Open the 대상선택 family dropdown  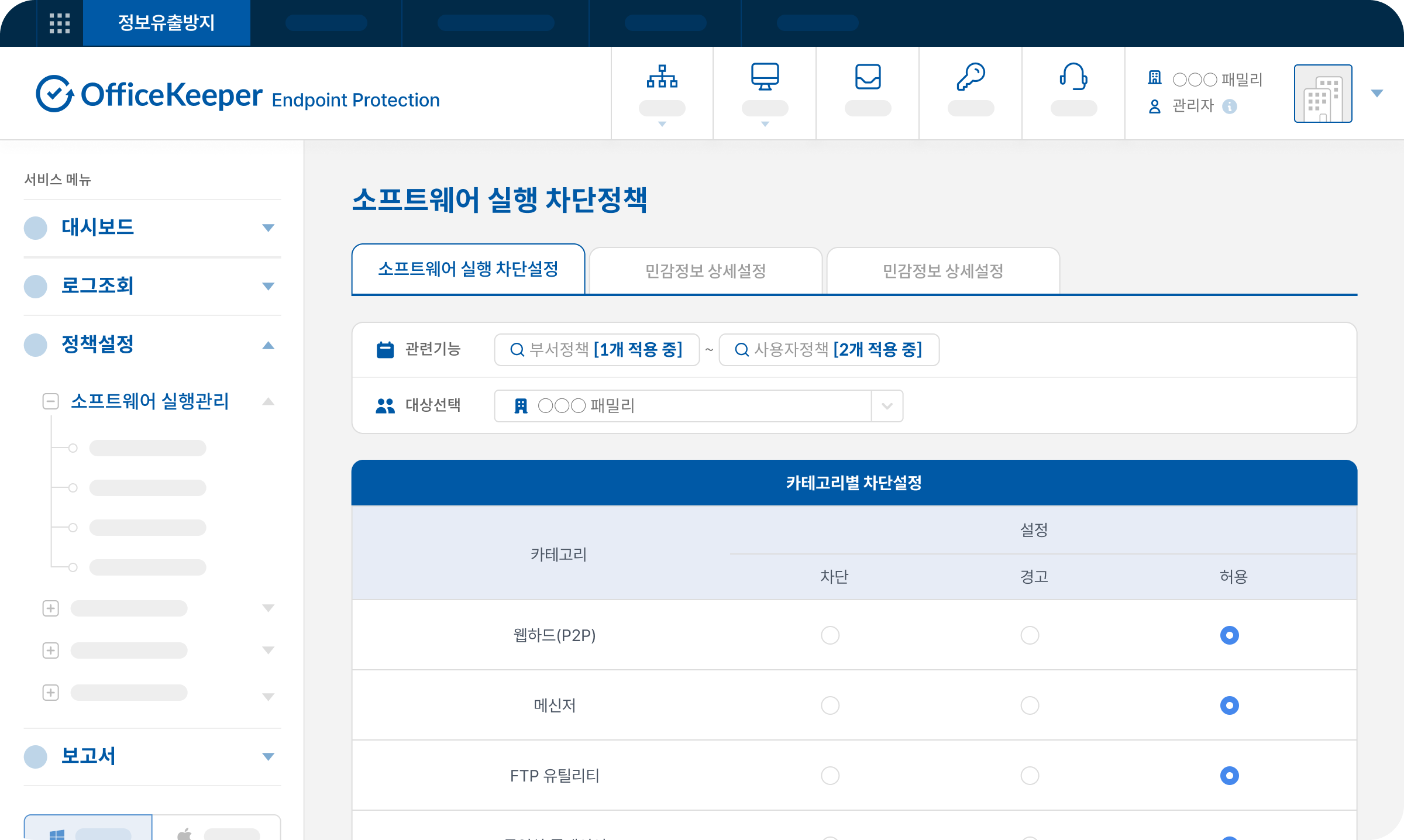click(887, 406)
